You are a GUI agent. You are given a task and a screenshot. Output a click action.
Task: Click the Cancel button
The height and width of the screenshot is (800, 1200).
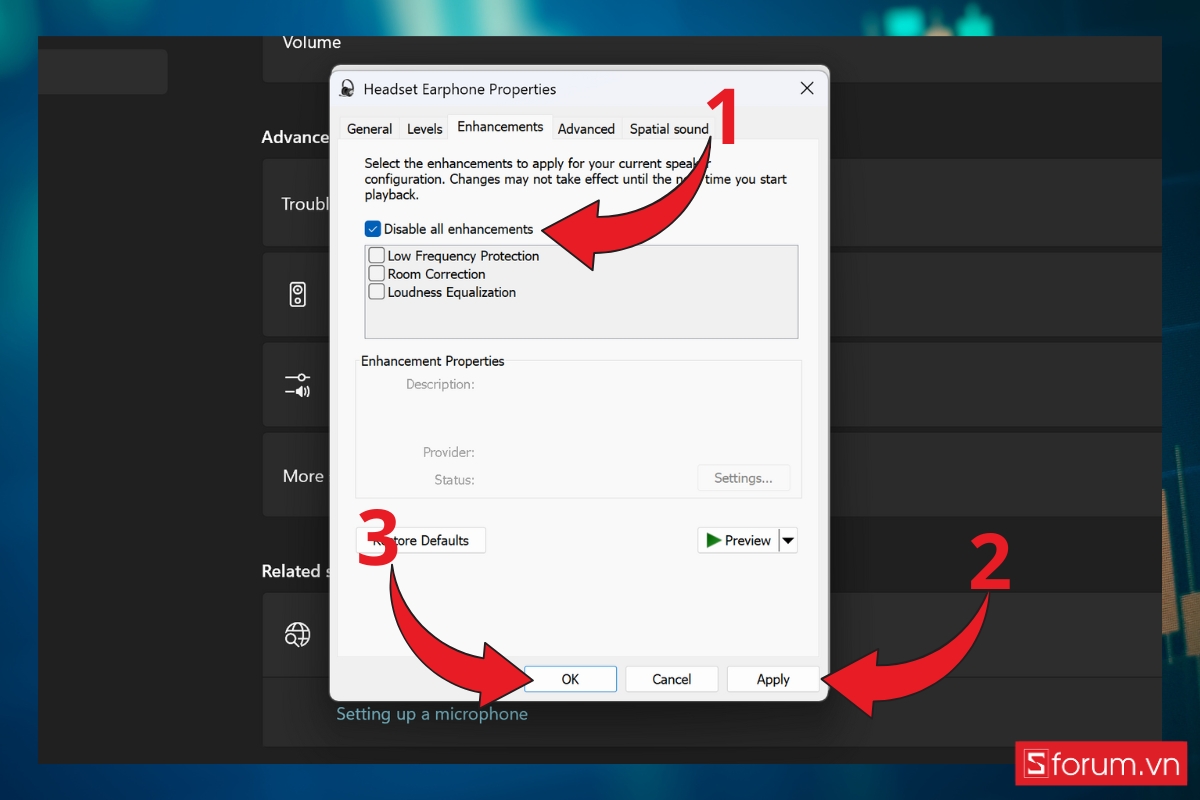[672, 679]
